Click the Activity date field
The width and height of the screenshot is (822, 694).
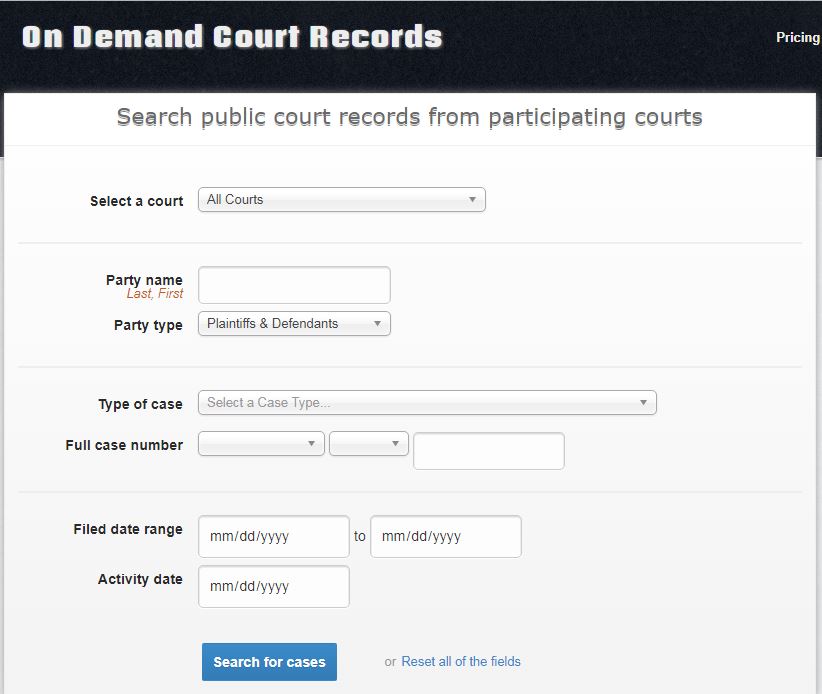[x=274, y=587]
